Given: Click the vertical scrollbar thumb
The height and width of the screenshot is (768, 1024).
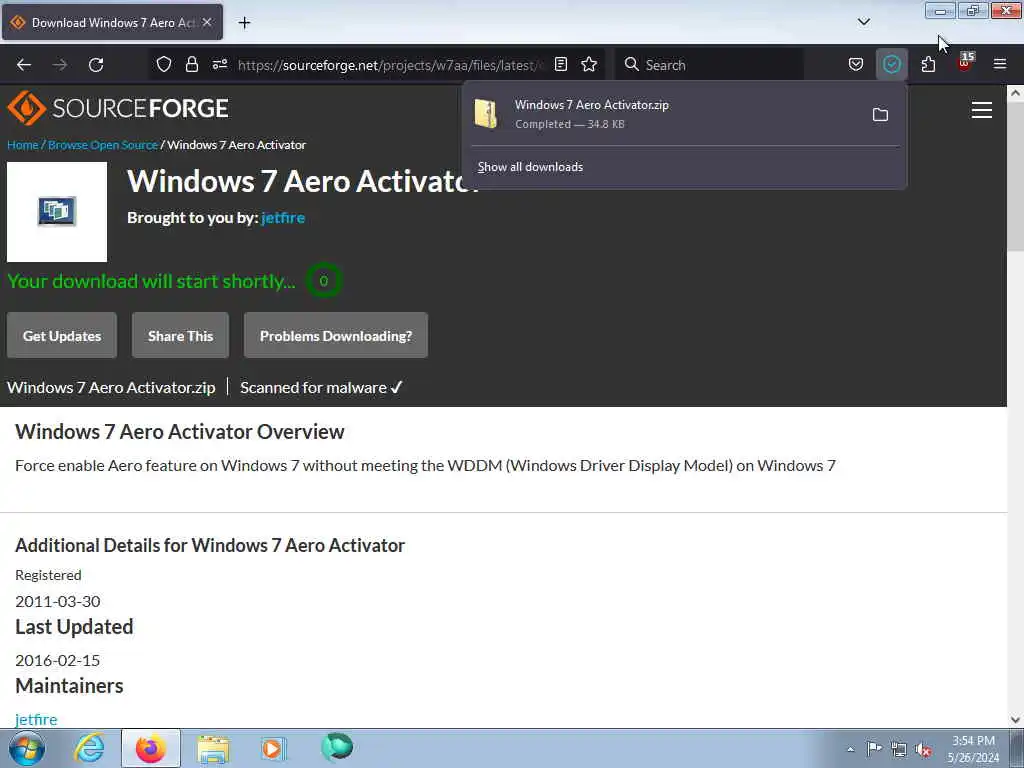Looking at the screenshot, I should [x=1016, y=176].
